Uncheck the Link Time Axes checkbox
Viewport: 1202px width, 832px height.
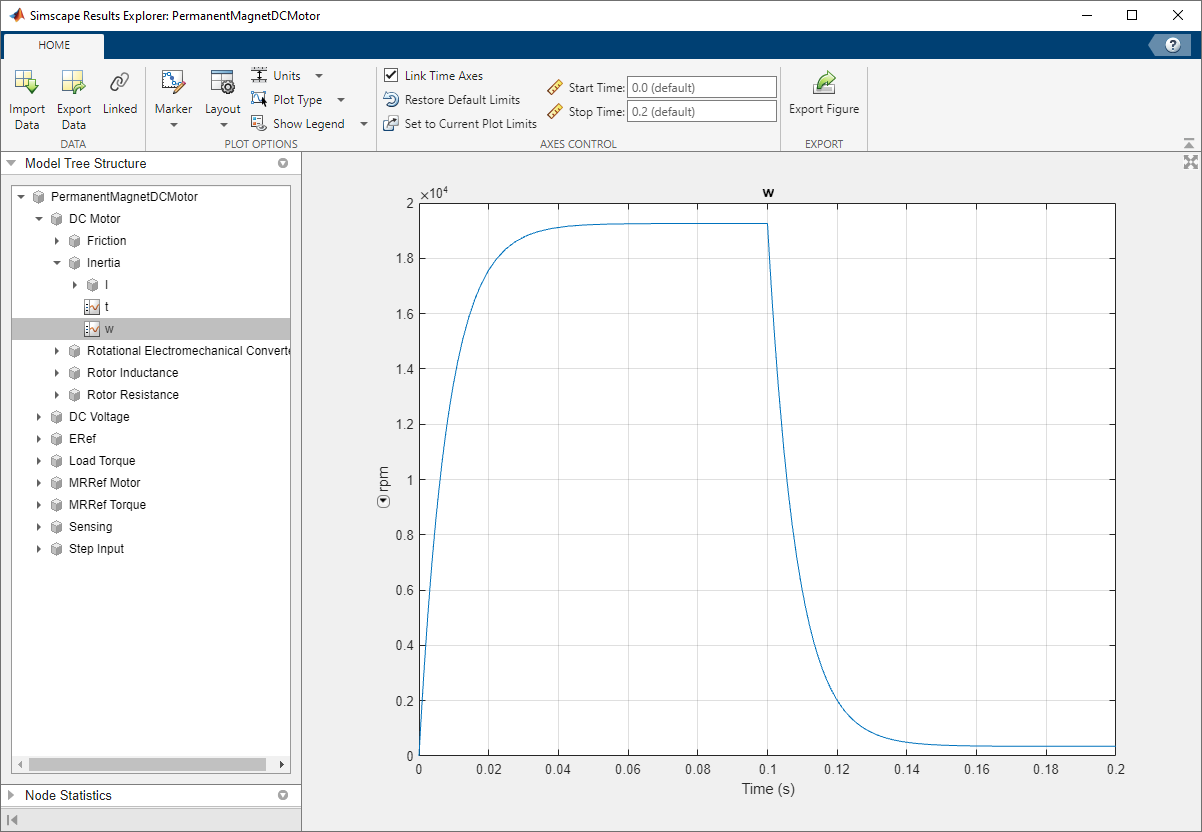(x=392, y=76)
